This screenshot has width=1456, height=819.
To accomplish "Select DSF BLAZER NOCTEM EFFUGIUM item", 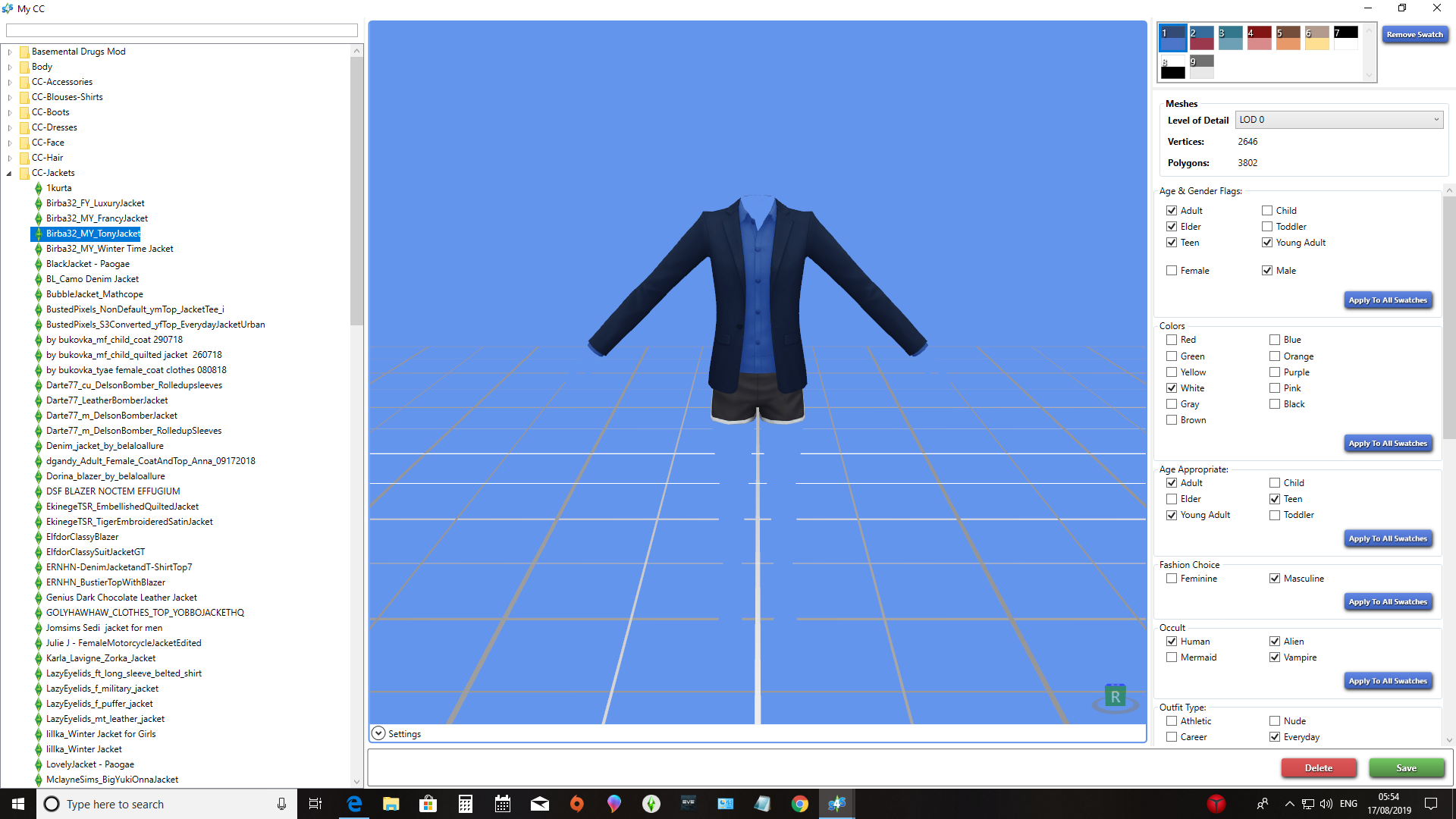I will (113, 491).
